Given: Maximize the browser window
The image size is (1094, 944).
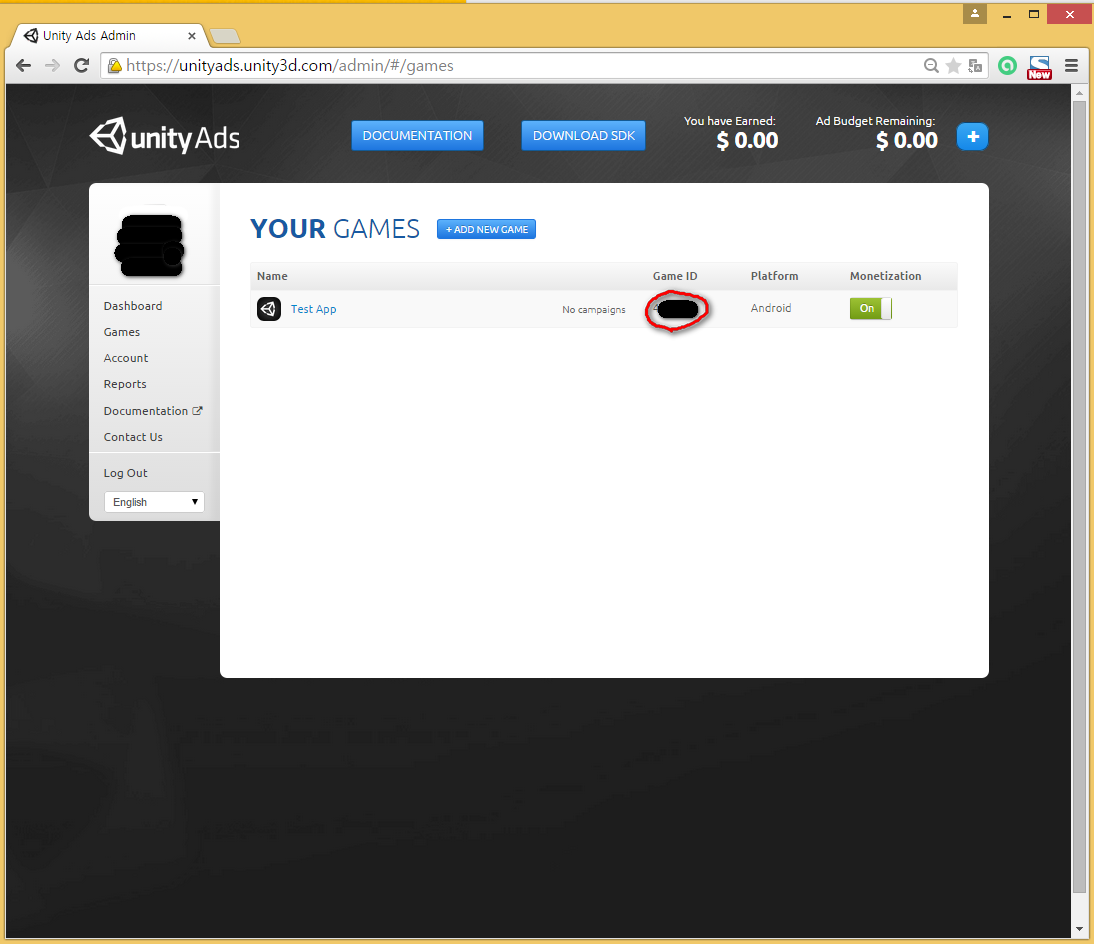Looking at the screenshot, I should (1034, 14).
